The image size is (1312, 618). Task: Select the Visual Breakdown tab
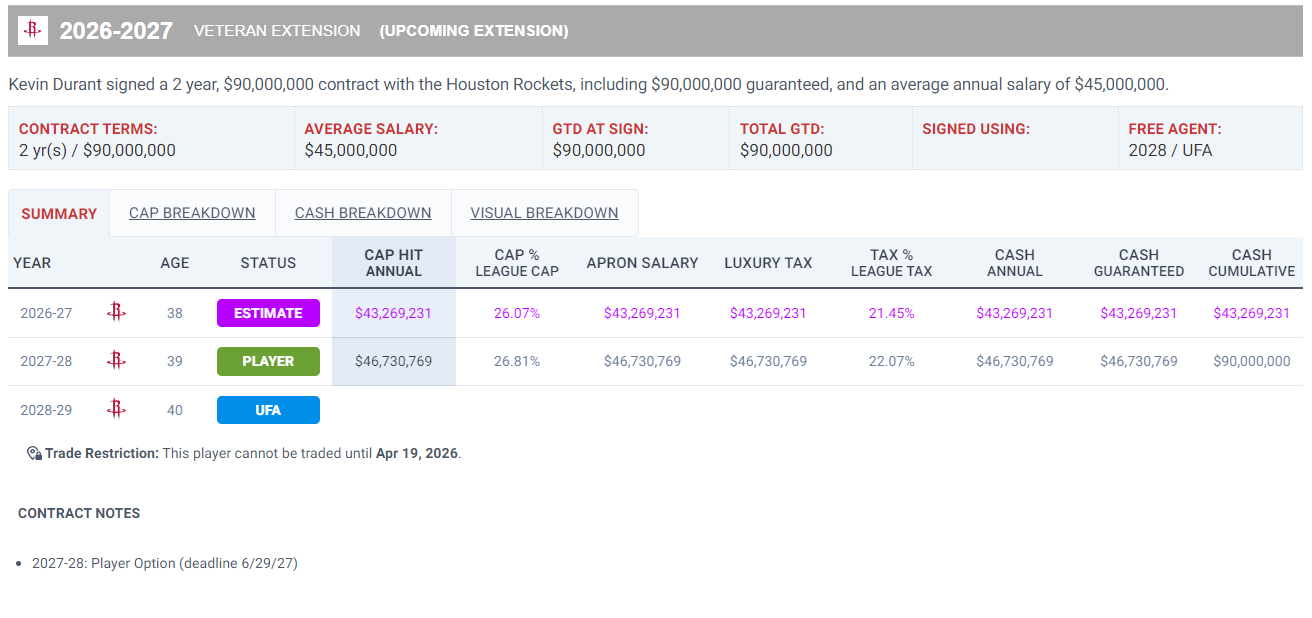(544, 213)
